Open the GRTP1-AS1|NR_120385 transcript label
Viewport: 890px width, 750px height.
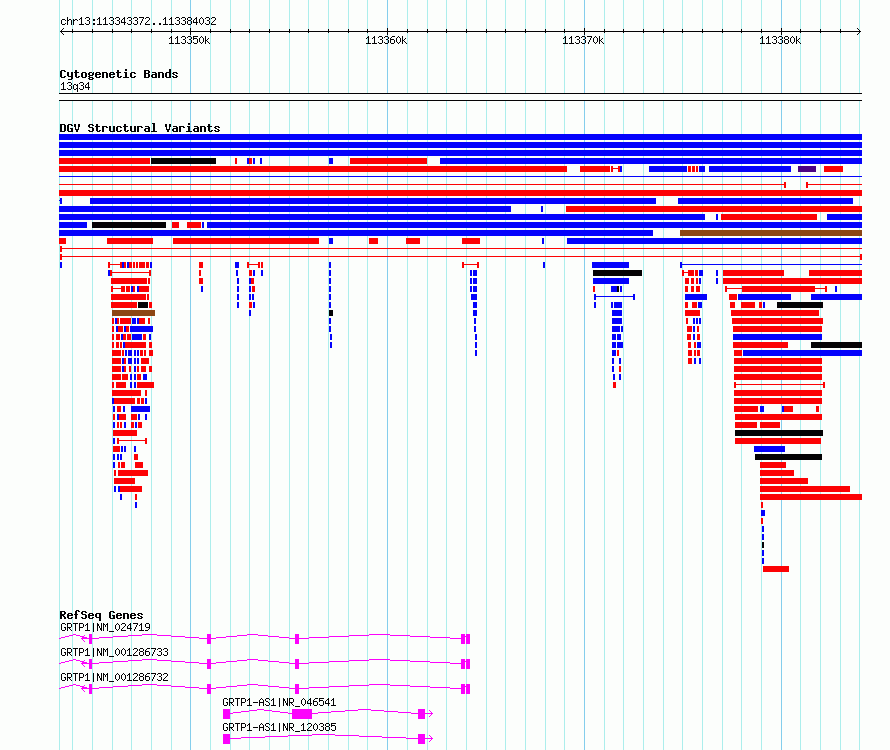(279, 727)
